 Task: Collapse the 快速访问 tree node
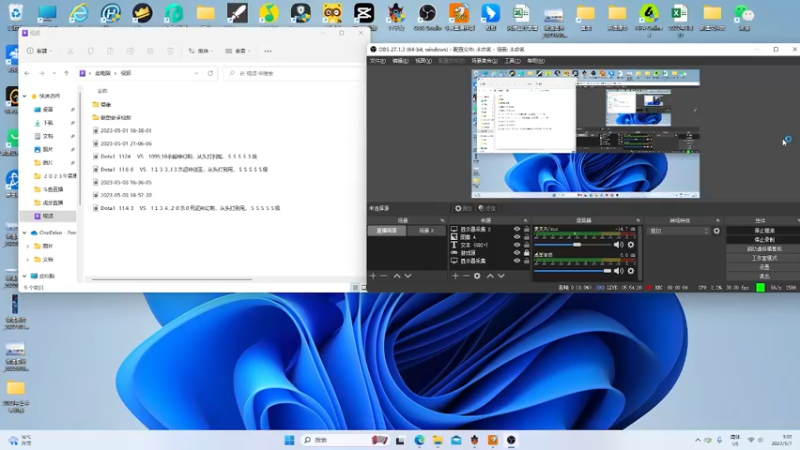point(24,96)
